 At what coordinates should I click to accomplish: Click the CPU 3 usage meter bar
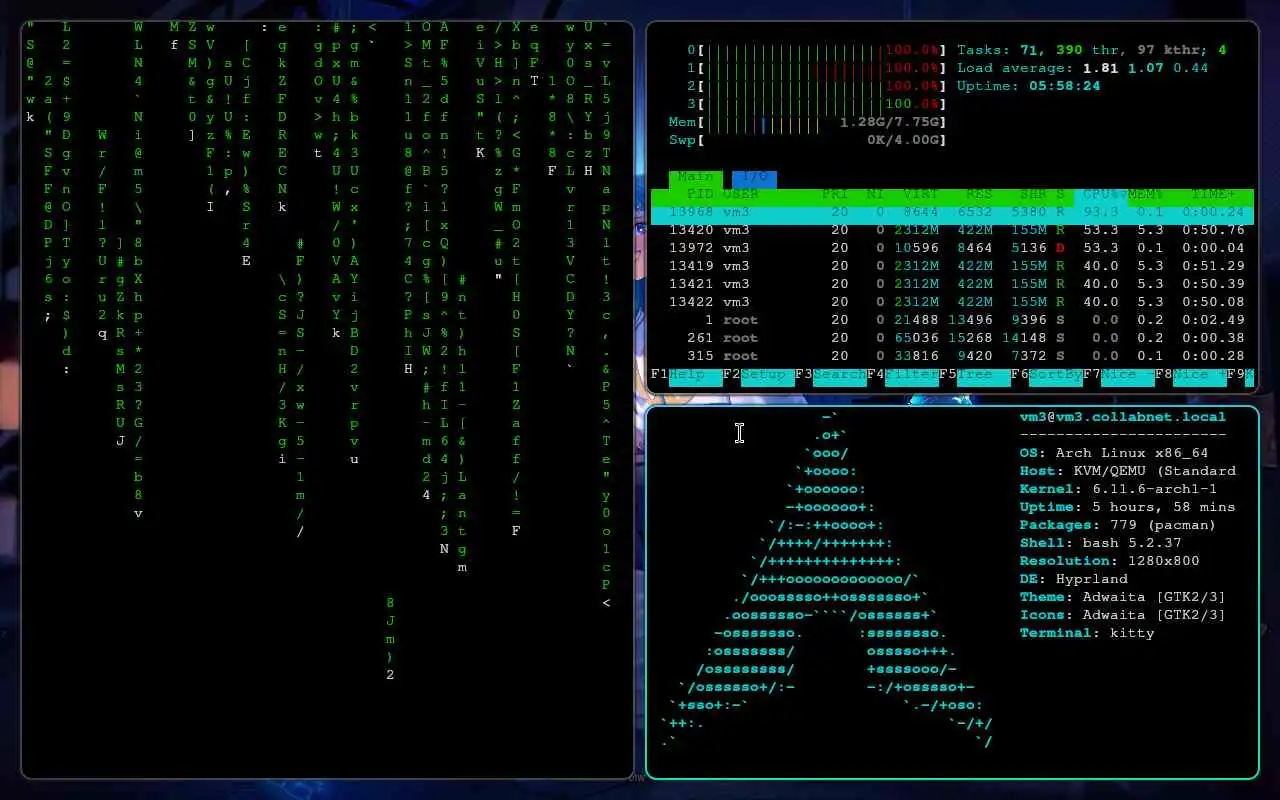pyautogui.click(x=816, y=104)
